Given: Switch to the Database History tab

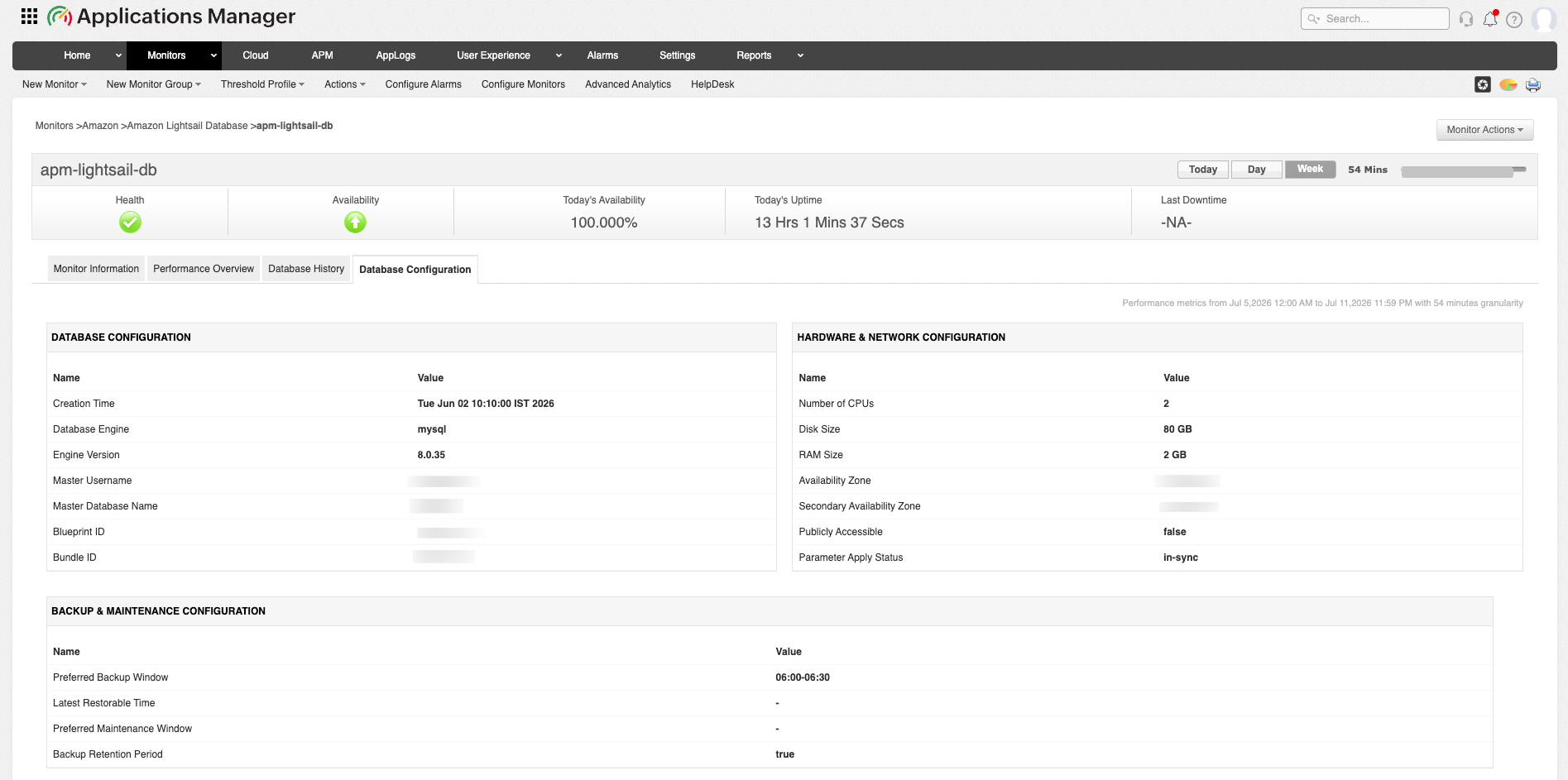Looking at the screenshot, I should (x=306, y=269).
